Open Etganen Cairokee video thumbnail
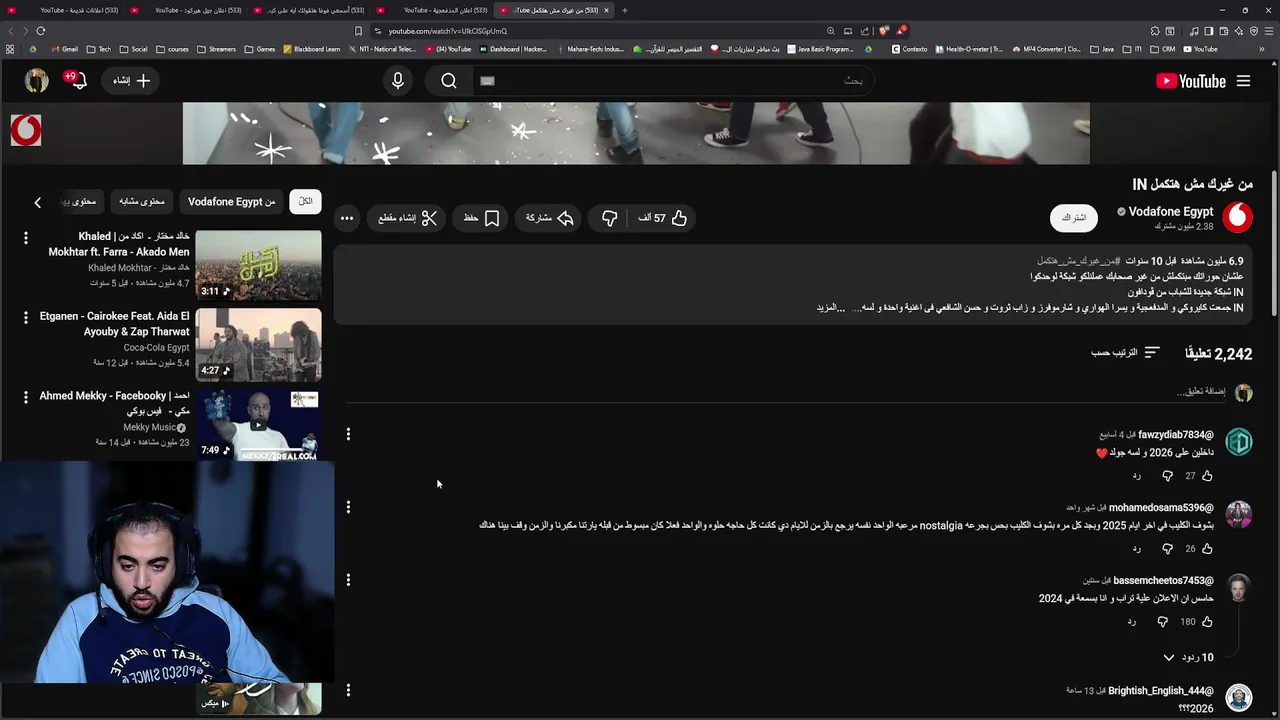The width and height of the screenshot is (1280, 720). tap(258, 345)
